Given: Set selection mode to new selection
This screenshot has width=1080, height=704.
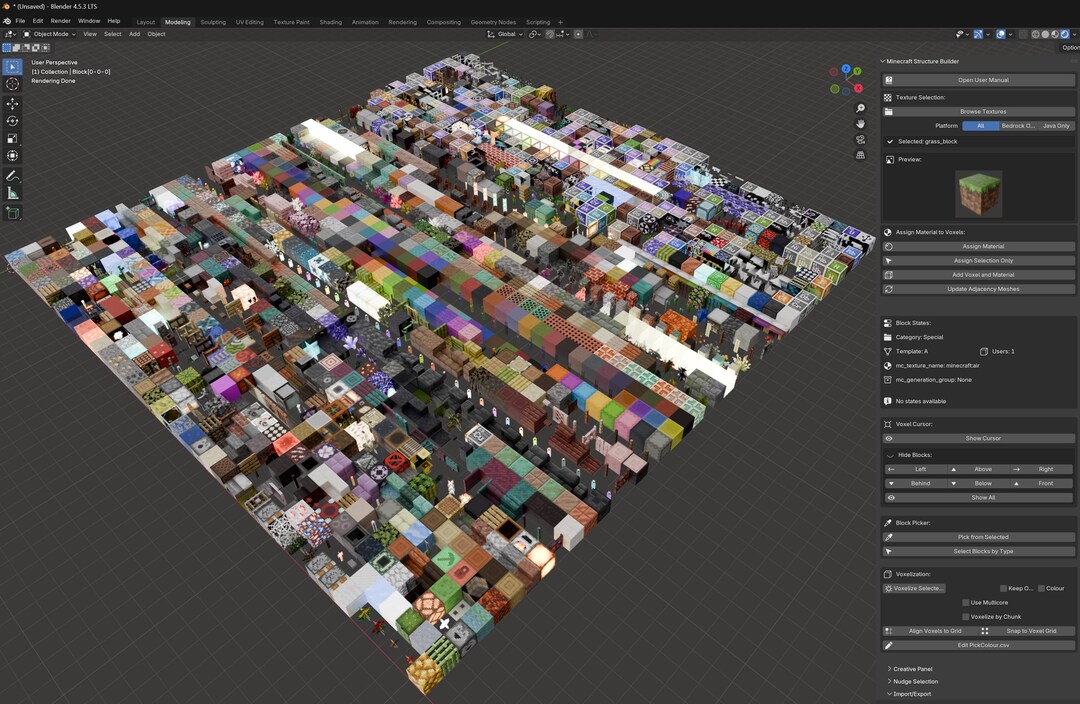Looking at the screenshot, I should (x=7, y=48).
